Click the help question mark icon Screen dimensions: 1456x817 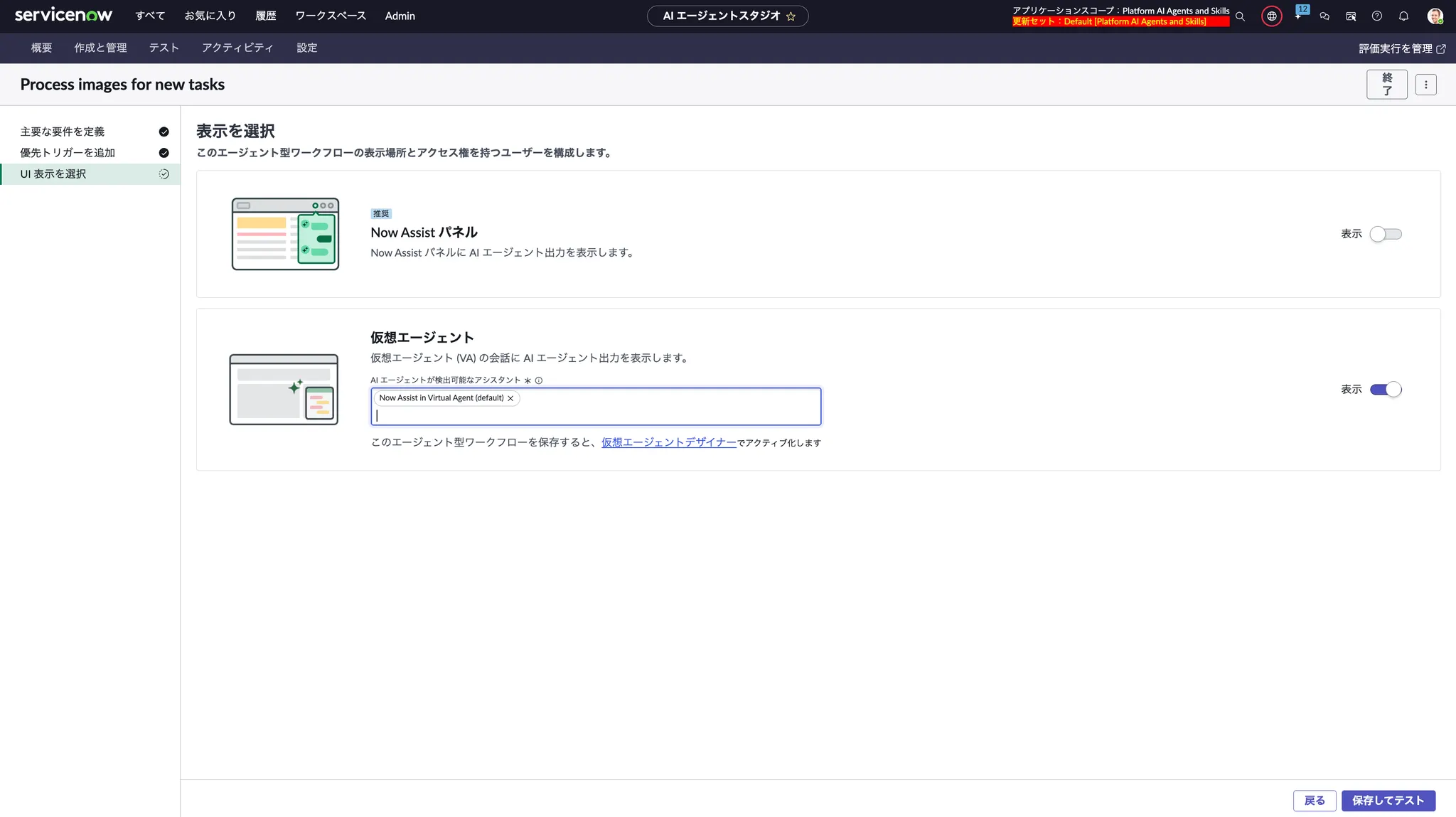(1377, 16)
